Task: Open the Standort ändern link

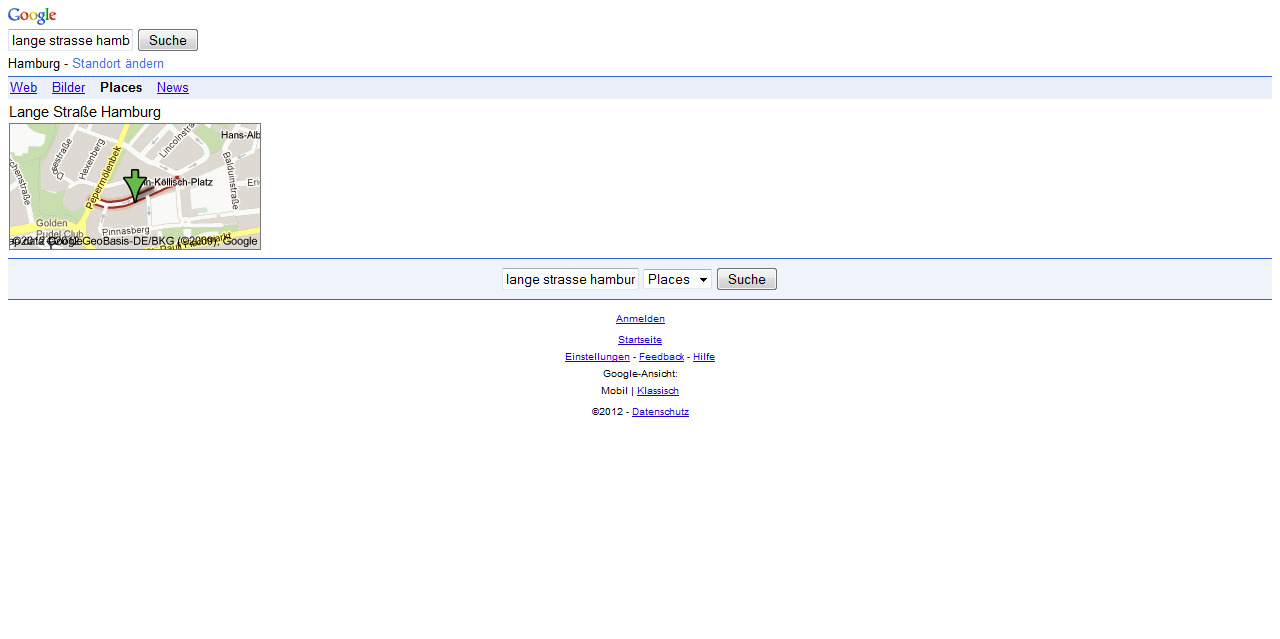Action: (x=118, y=64)
